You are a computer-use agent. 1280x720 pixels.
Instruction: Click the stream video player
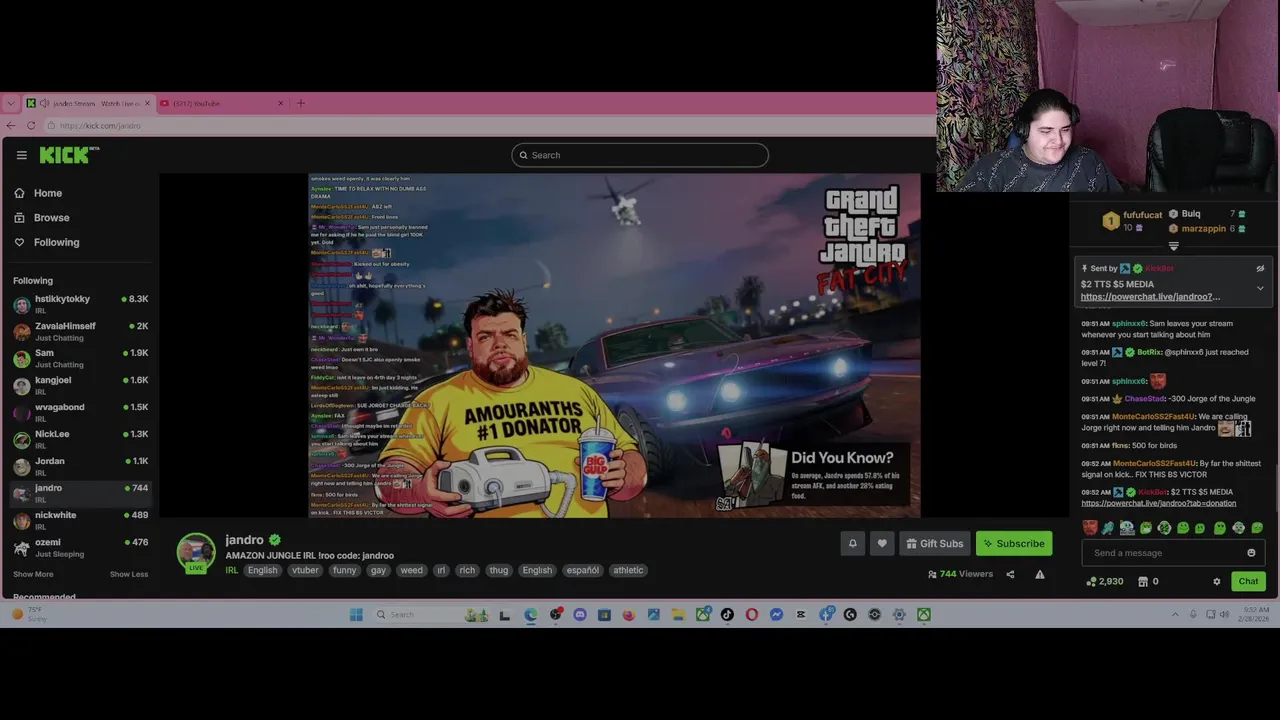click(x=614, y=345)
